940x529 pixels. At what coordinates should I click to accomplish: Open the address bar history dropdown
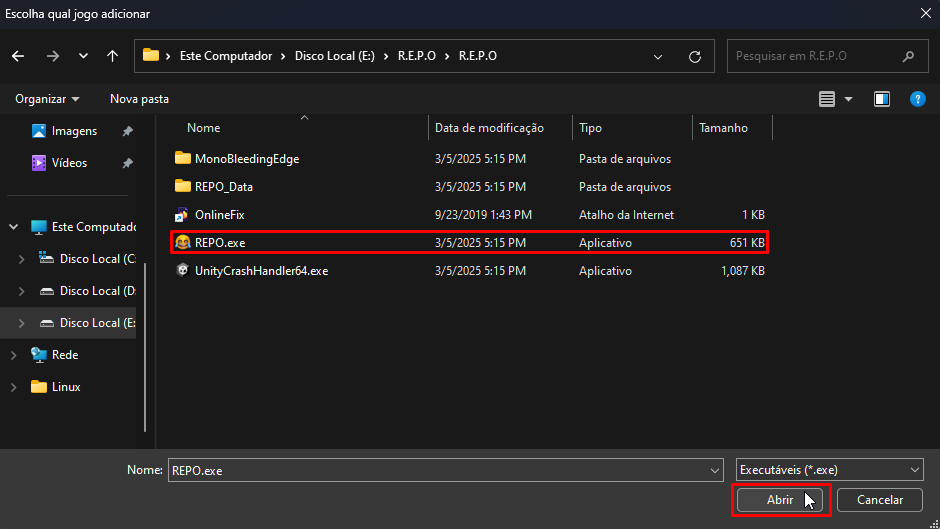click(657, 57)
